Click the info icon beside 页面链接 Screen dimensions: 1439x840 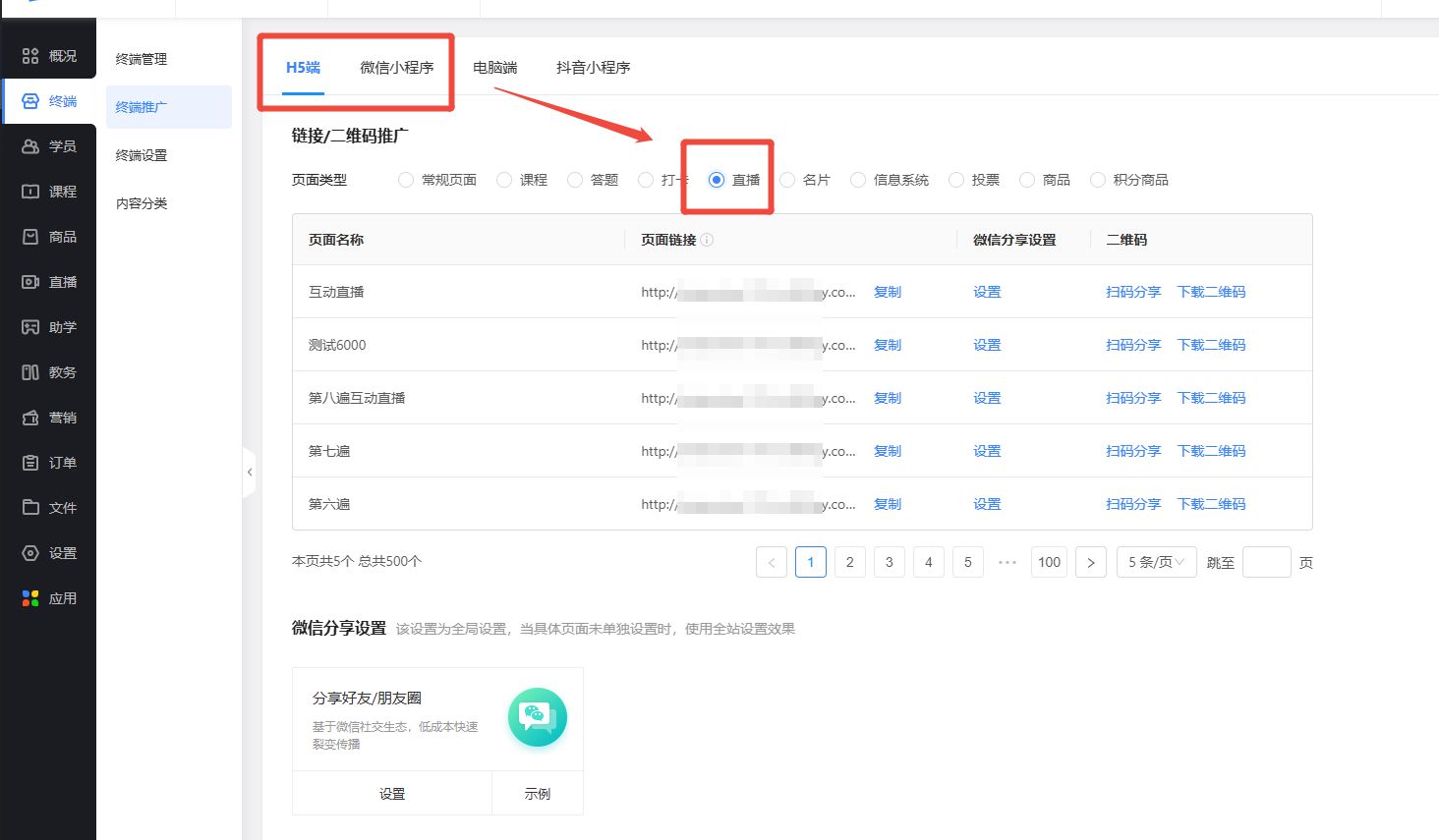pos(707,240)
